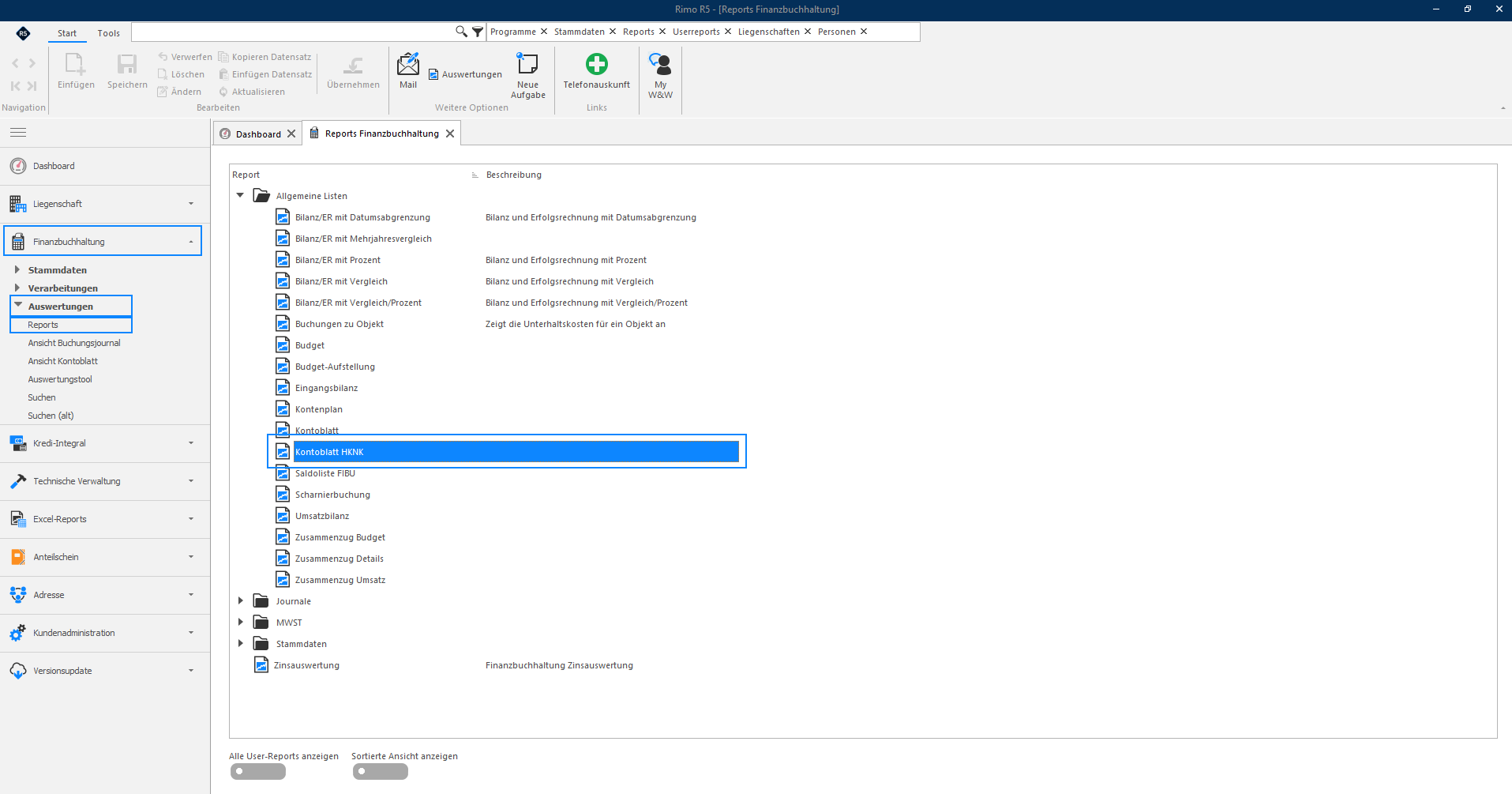The width and height of the screenshot is (1512, 794).
Task: Remove the Userreports filter tag
Action: click(728, 32)
